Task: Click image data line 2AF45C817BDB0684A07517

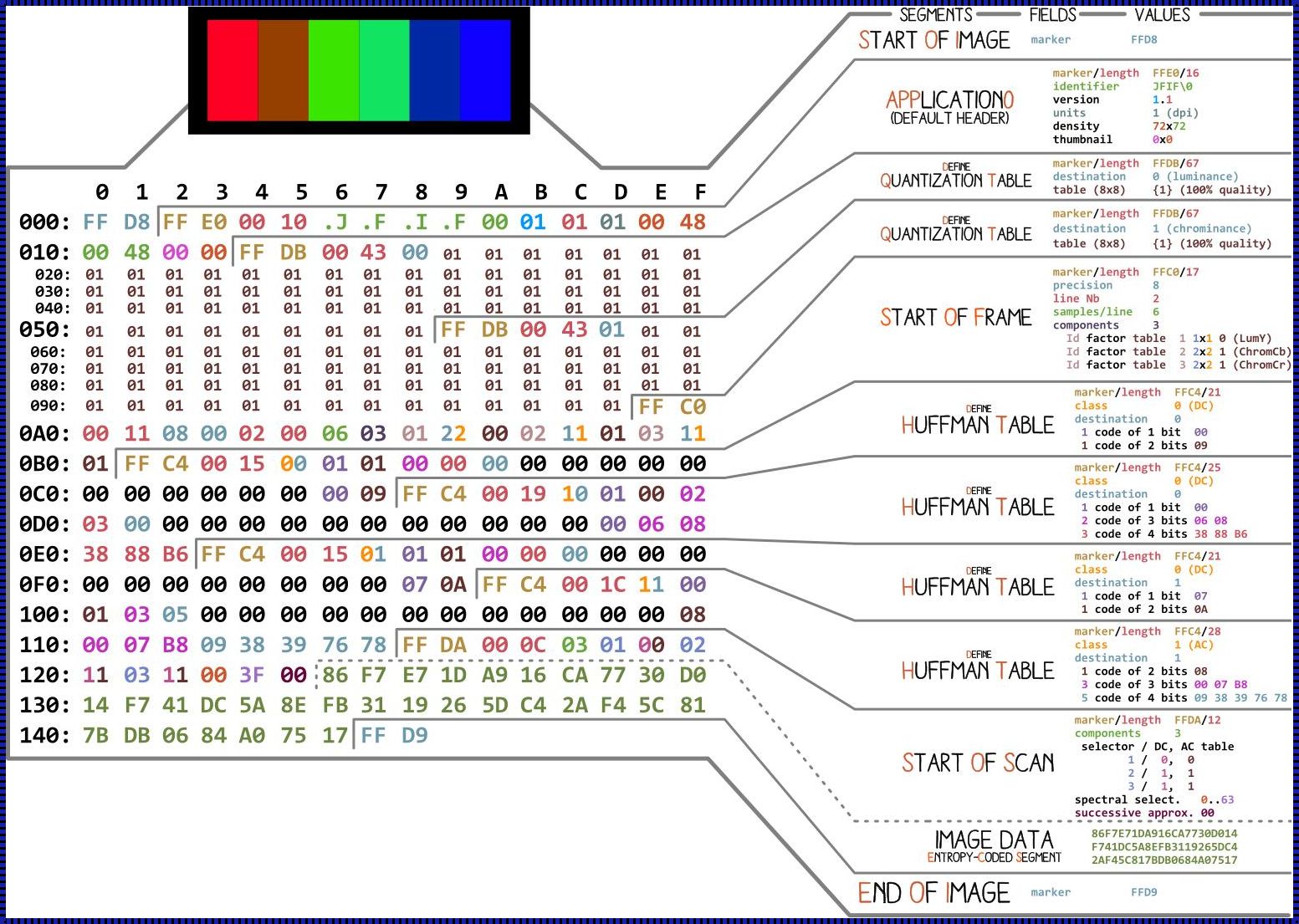Action: (x=1164, y=860)
